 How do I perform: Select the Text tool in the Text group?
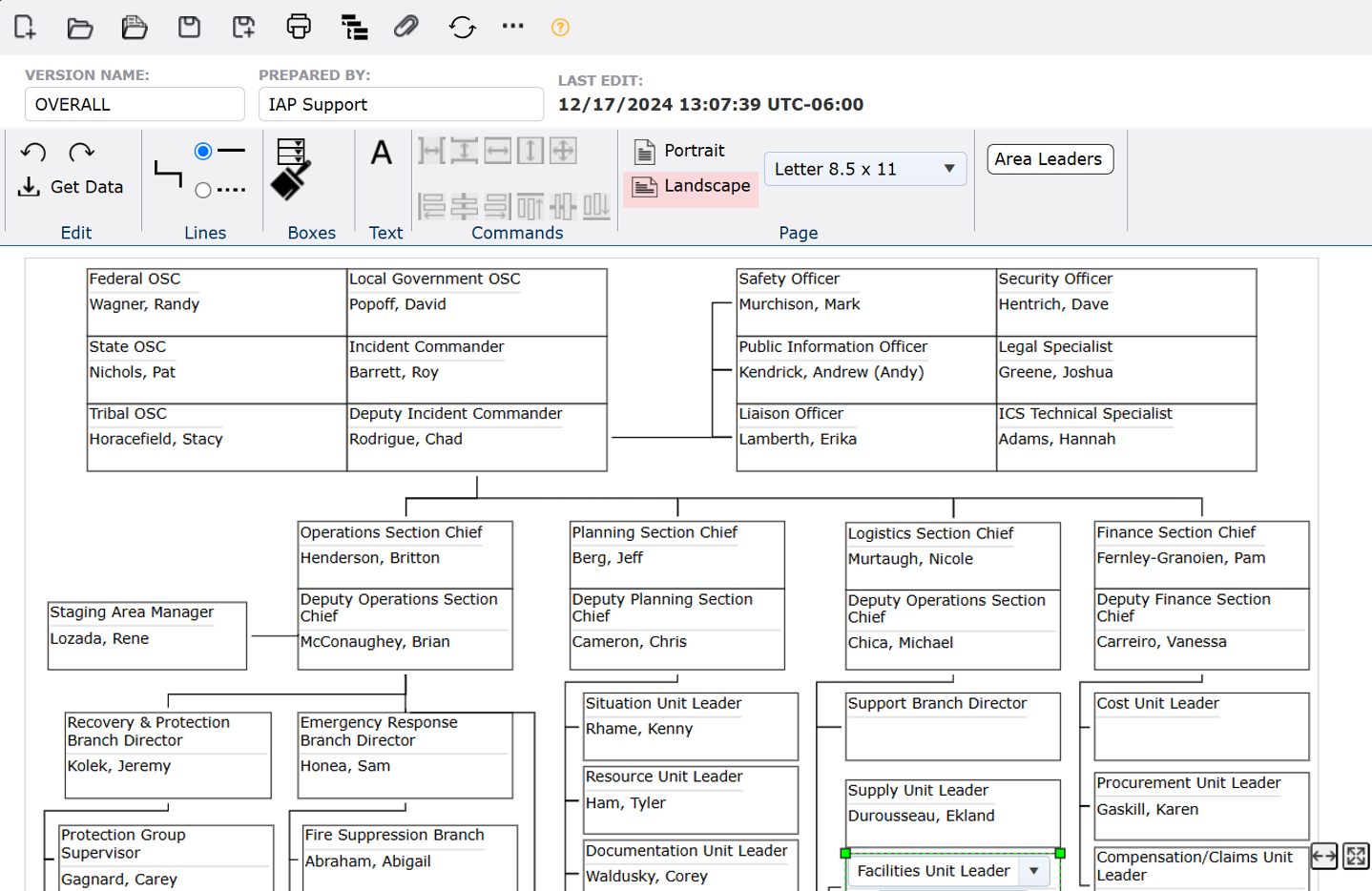(x=381, y=152)
